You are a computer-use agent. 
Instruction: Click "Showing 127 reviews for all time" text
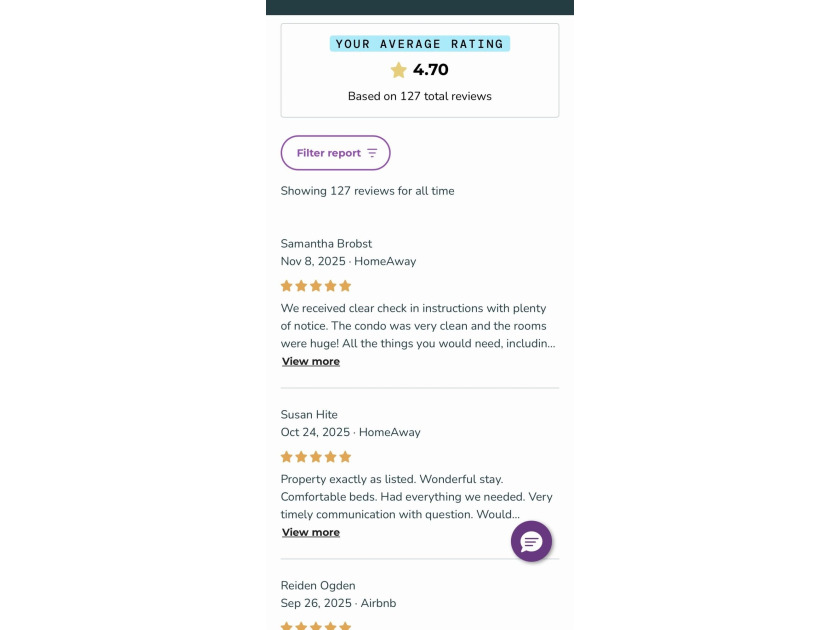point(367,191)
